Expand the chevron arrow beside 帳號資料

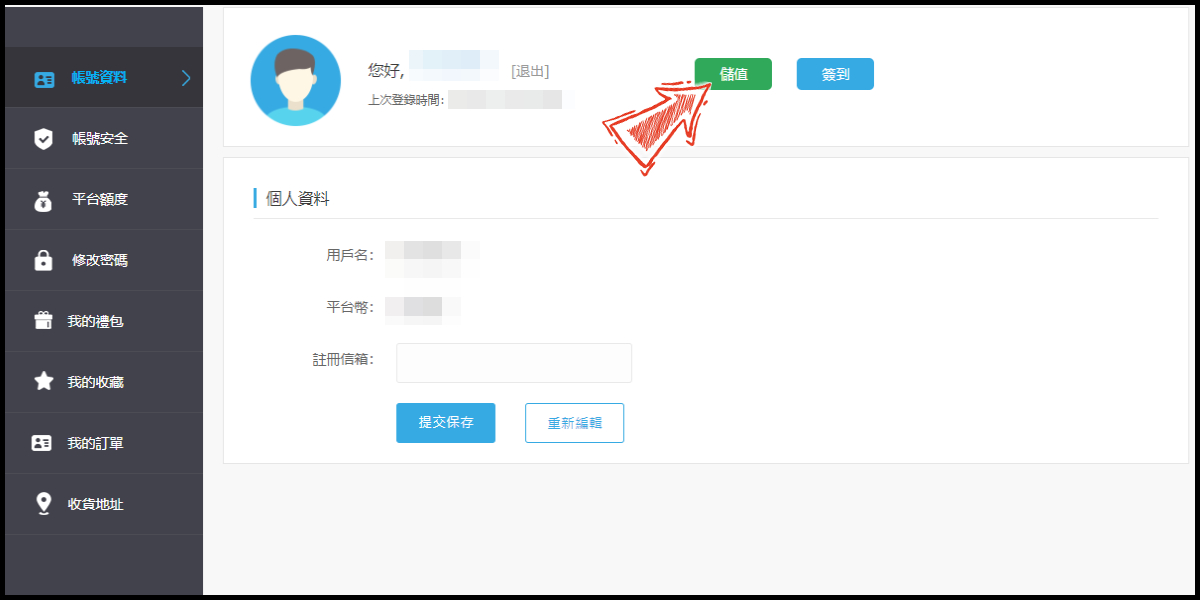click(x=186, y=78)
